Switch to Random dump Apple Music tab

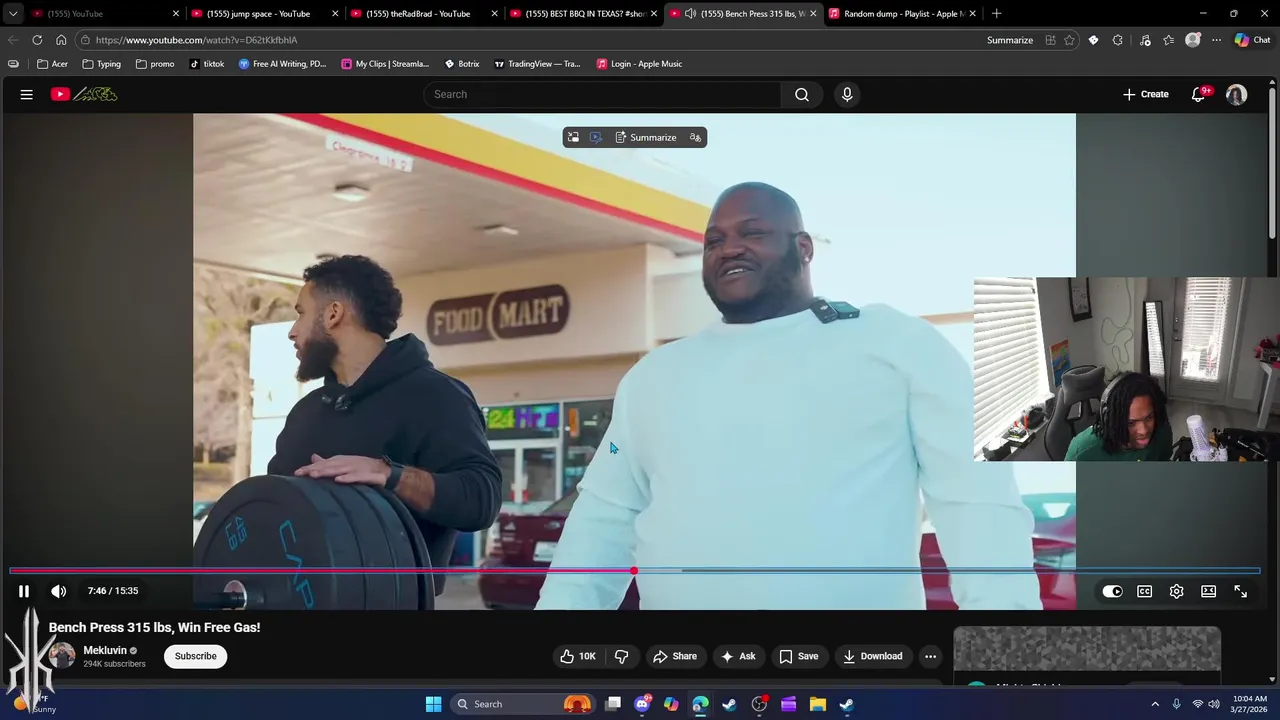point(903,14)
